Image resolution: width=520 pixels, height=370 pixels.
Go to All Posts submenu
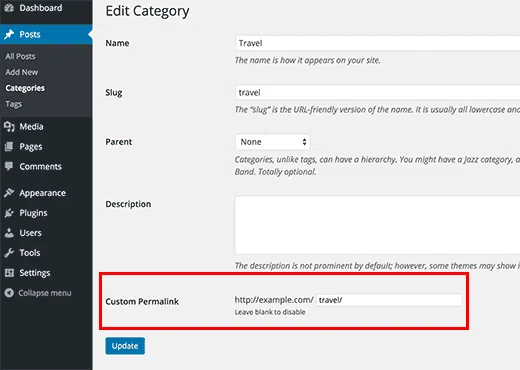pyautogui.click(x=20, y=56)
